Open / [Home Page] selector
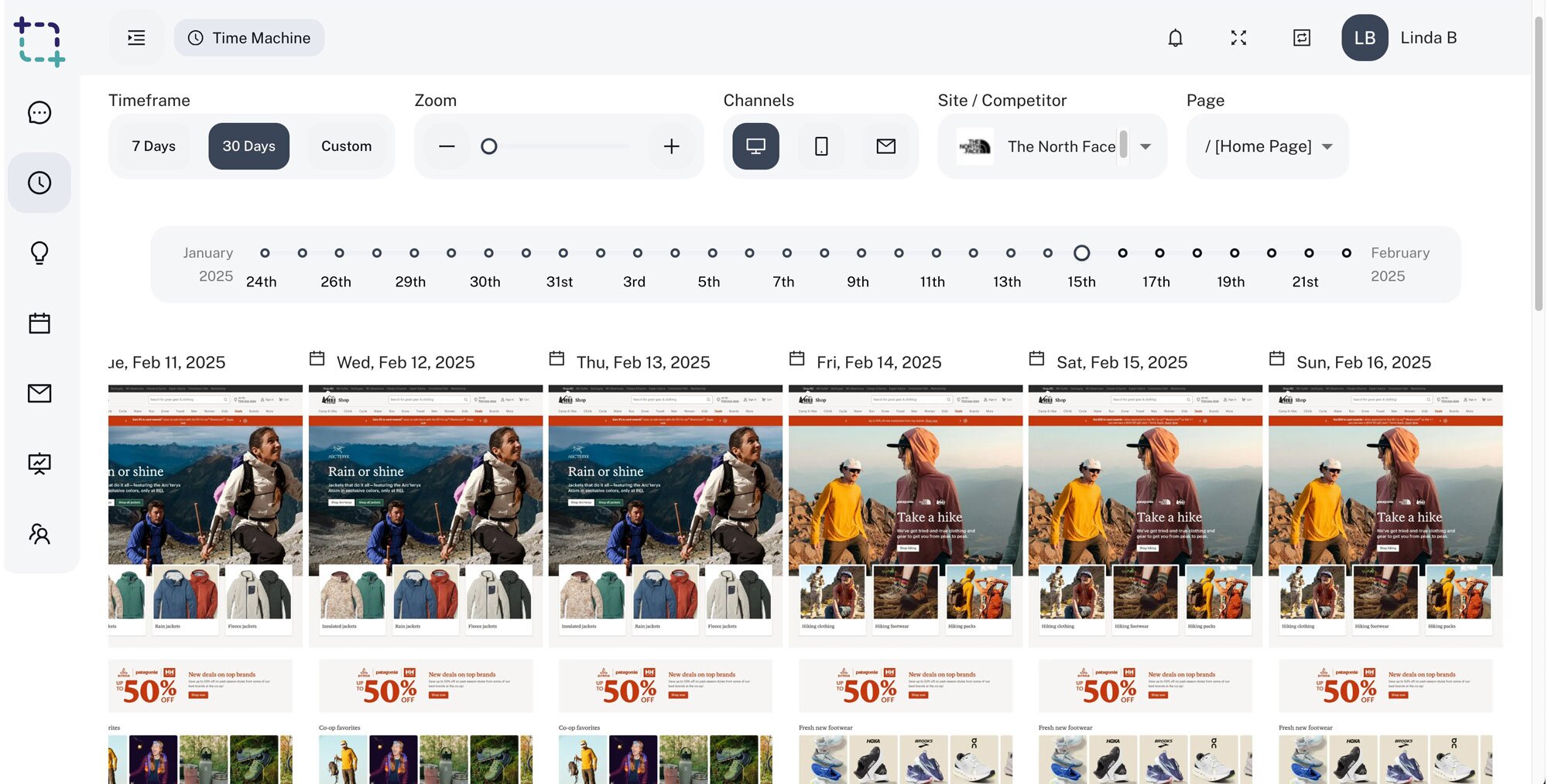Viewport: 1548px width, 784px height. point(1268,146)
